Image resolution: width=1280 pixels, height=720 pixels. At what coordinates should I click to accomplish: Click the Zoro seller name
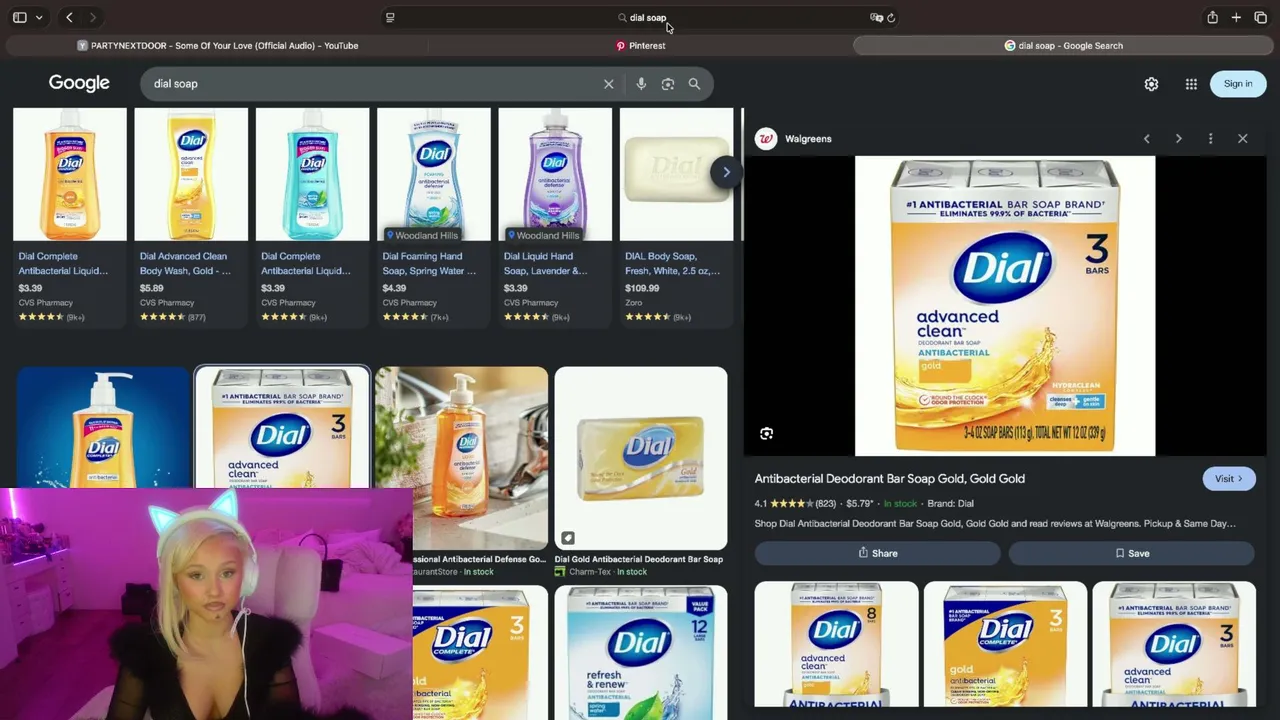tap(634, 302)
